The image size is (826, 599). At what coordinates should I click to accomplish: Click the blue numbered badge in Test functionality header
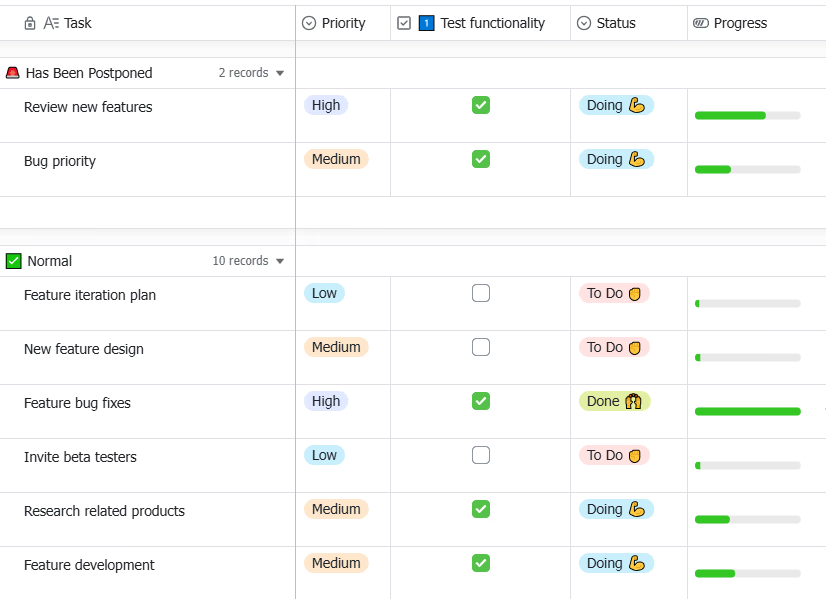tap(426, 23)
